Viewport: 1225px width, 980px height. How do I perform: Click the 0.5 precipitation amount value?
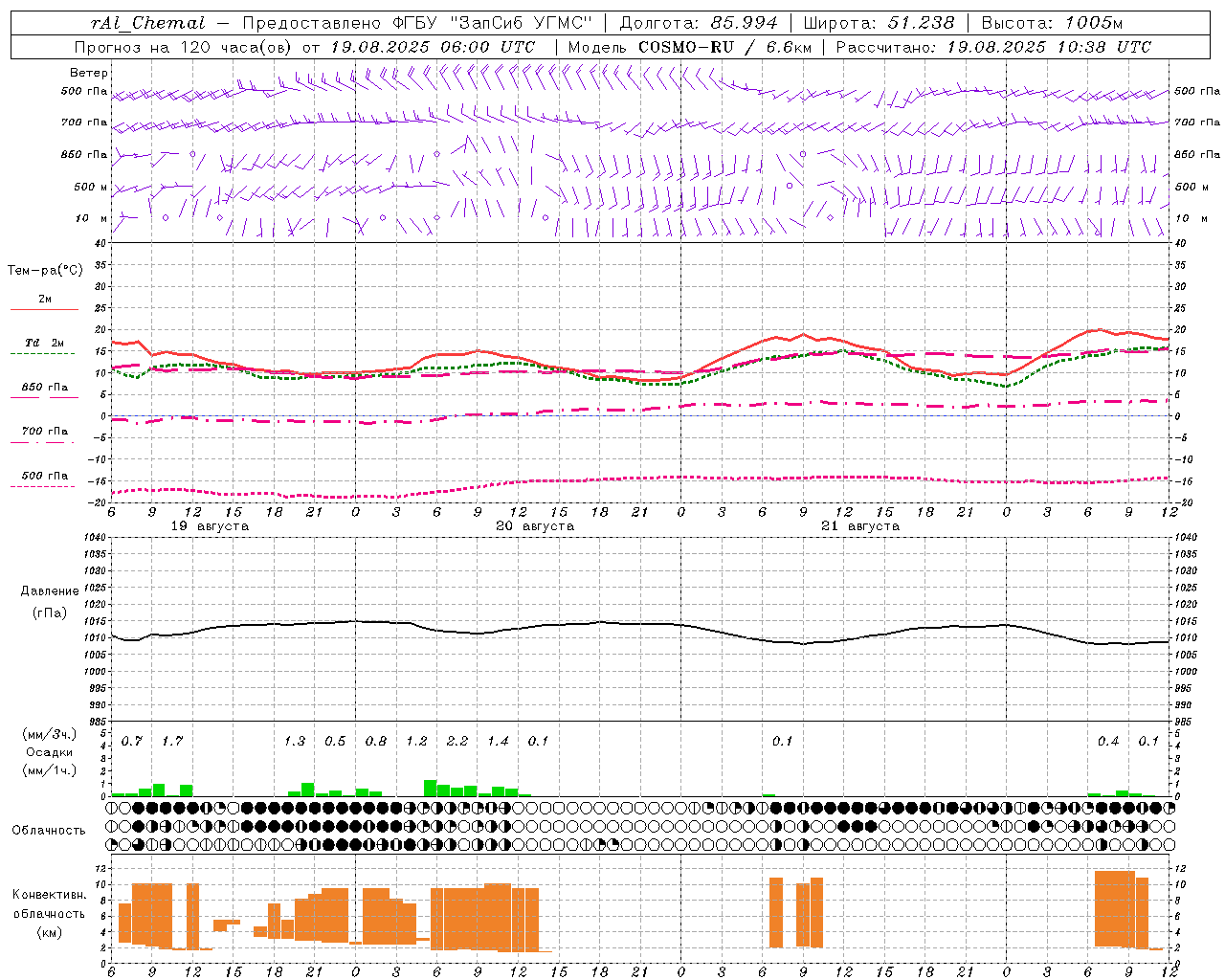(335, 741)
